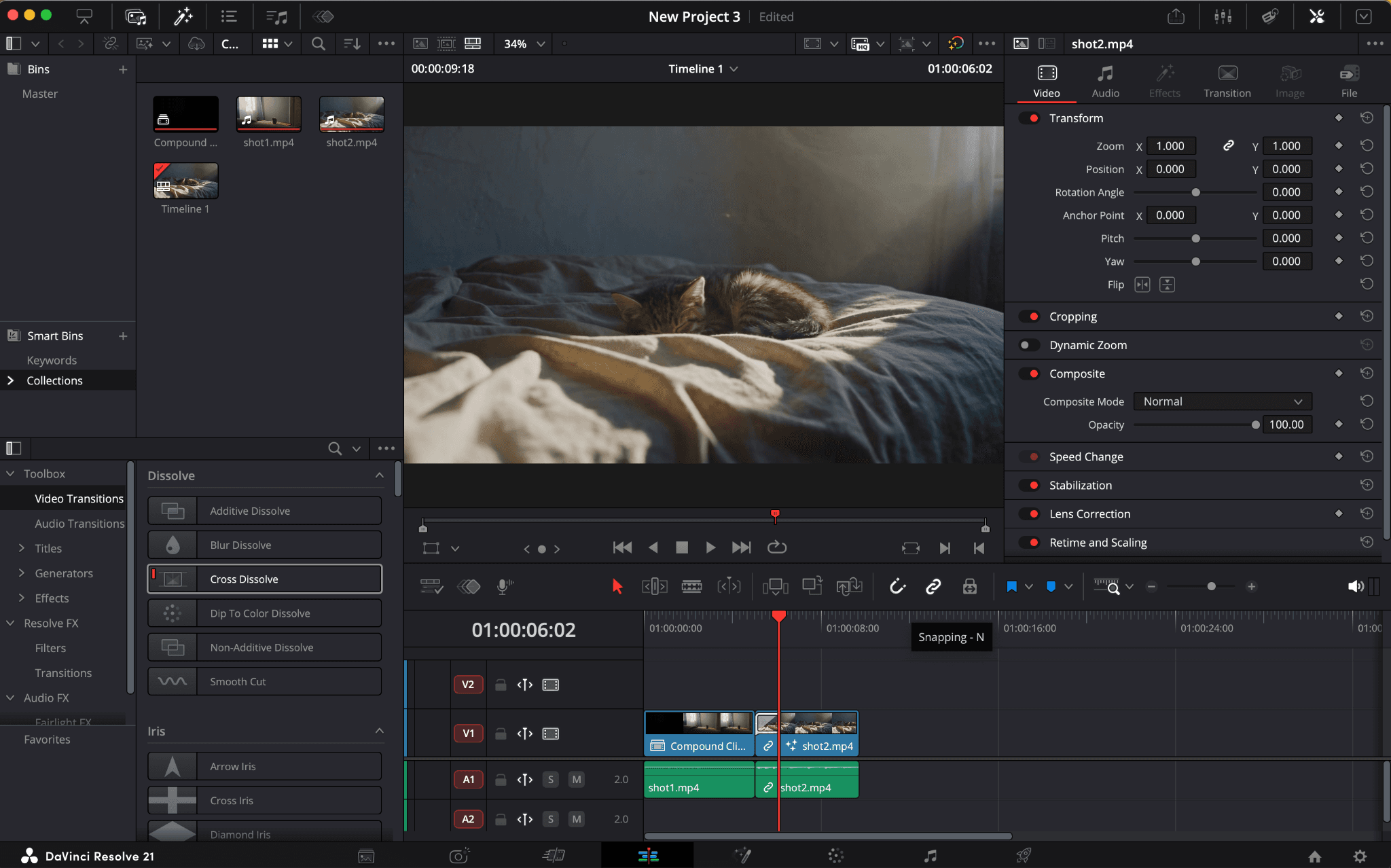Collapse the Dissolve transitions group

tap(379, 475)
